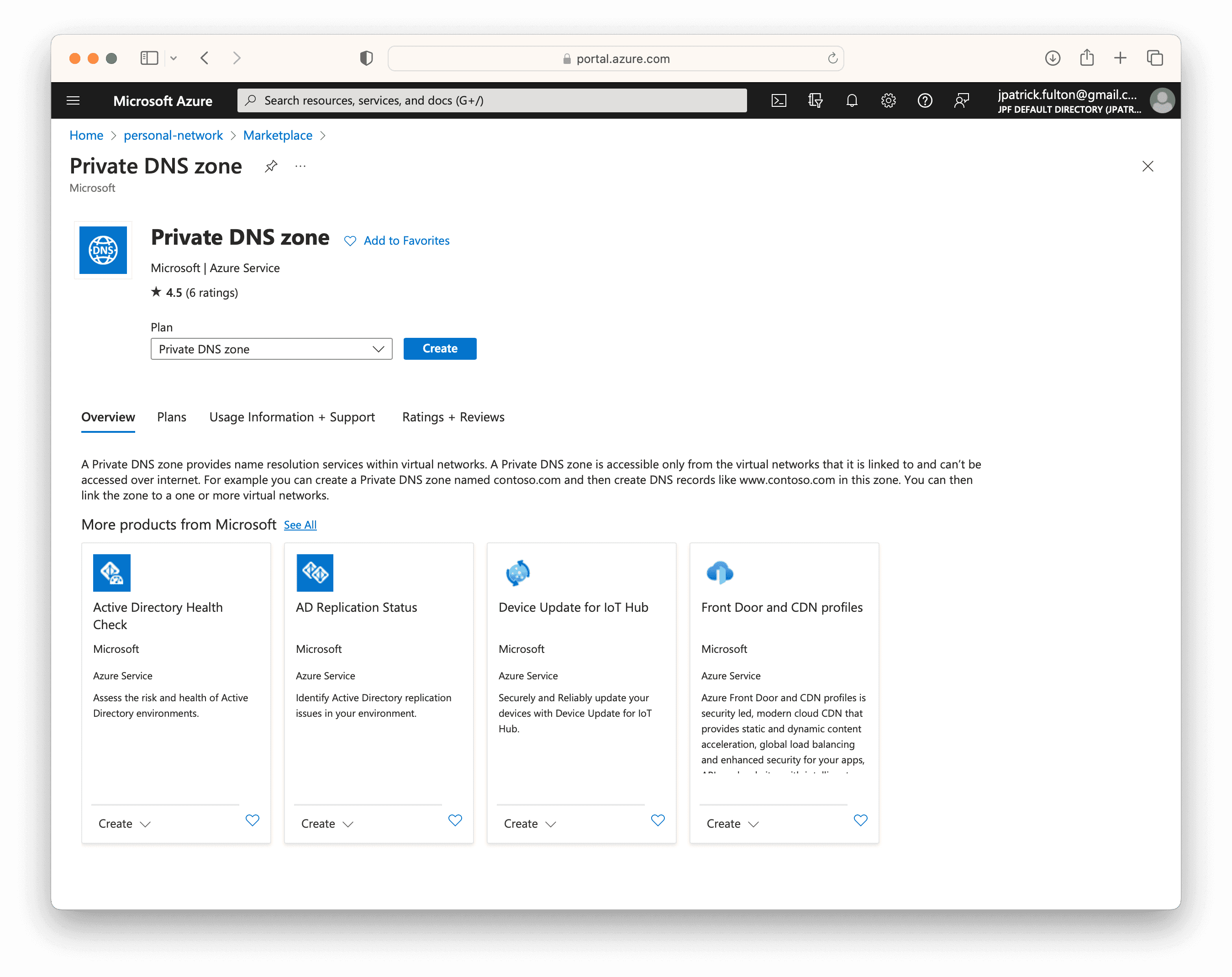The image size is (1232, 977).
Task: Open the Help question mark icon
Action: (x=925, y=100)
